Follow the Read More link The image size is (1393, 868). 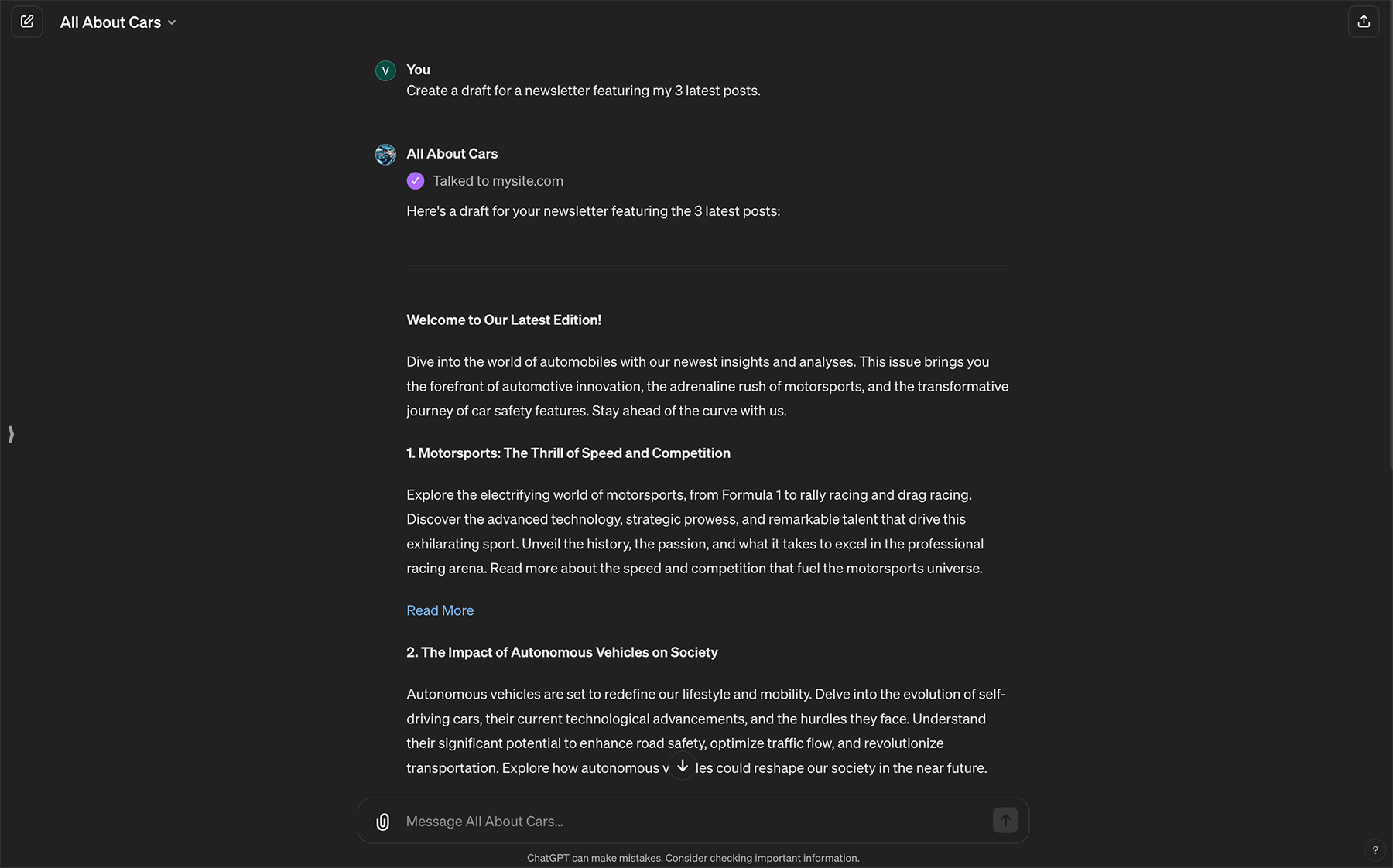[440, 610]
